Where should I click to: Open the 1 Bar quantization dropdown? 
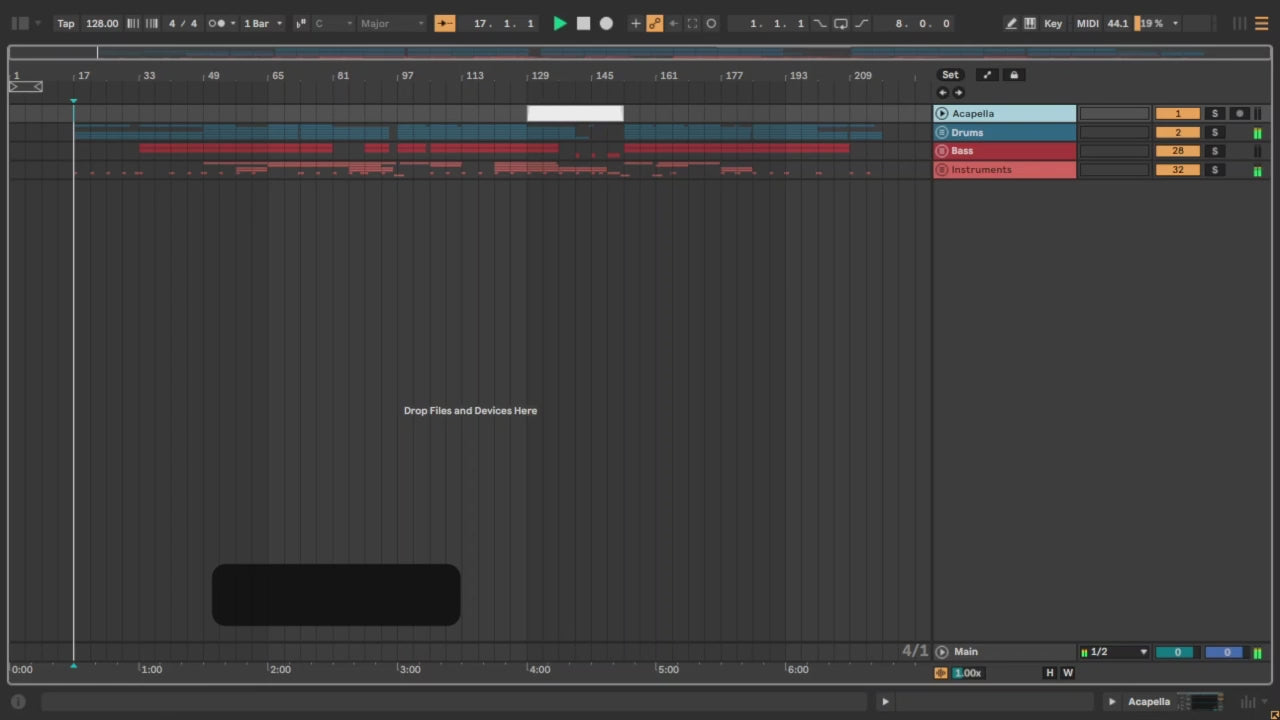click(x=264, y=23)
